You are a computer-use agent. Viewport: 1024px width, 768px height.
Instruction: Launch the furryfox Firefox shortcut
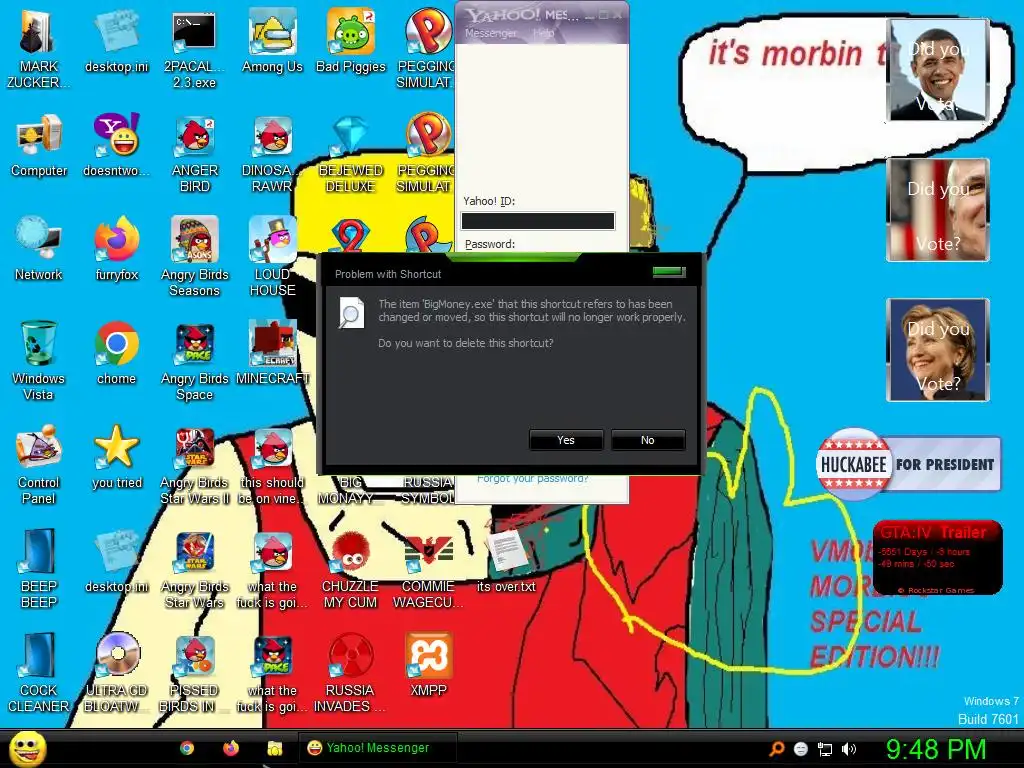(116, 249)
